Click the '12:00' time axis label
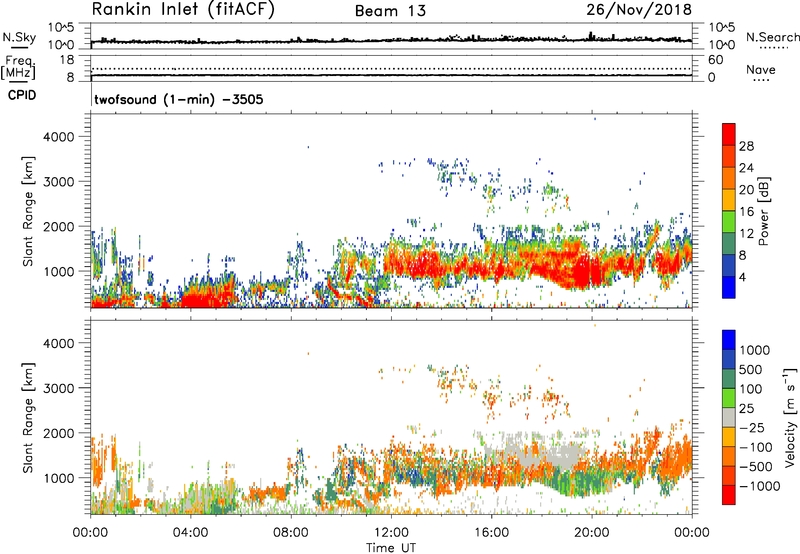This screenshot has height=554, width=800. 391,533
